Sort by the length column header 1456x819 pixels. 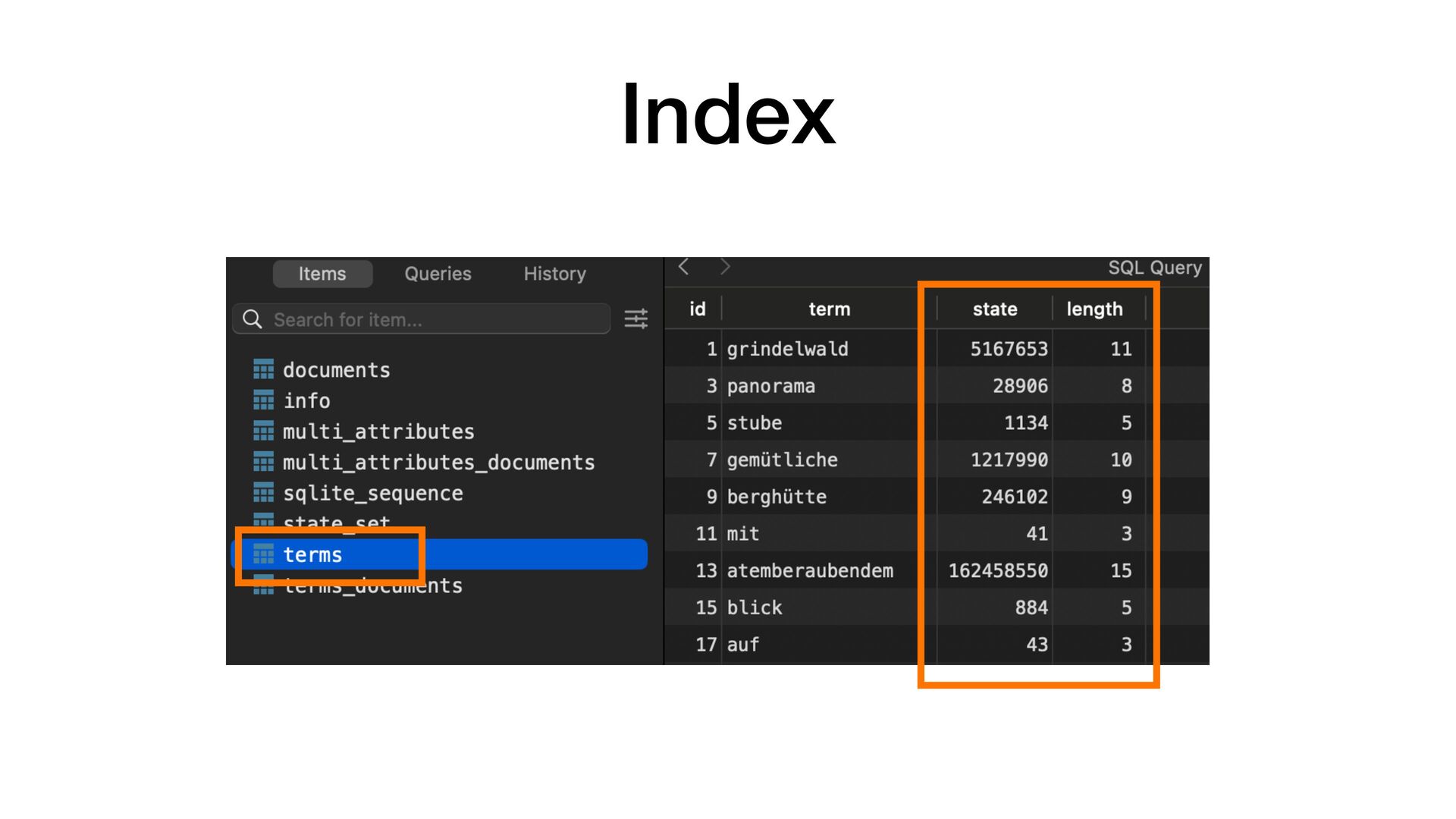tap(1094, 309)
